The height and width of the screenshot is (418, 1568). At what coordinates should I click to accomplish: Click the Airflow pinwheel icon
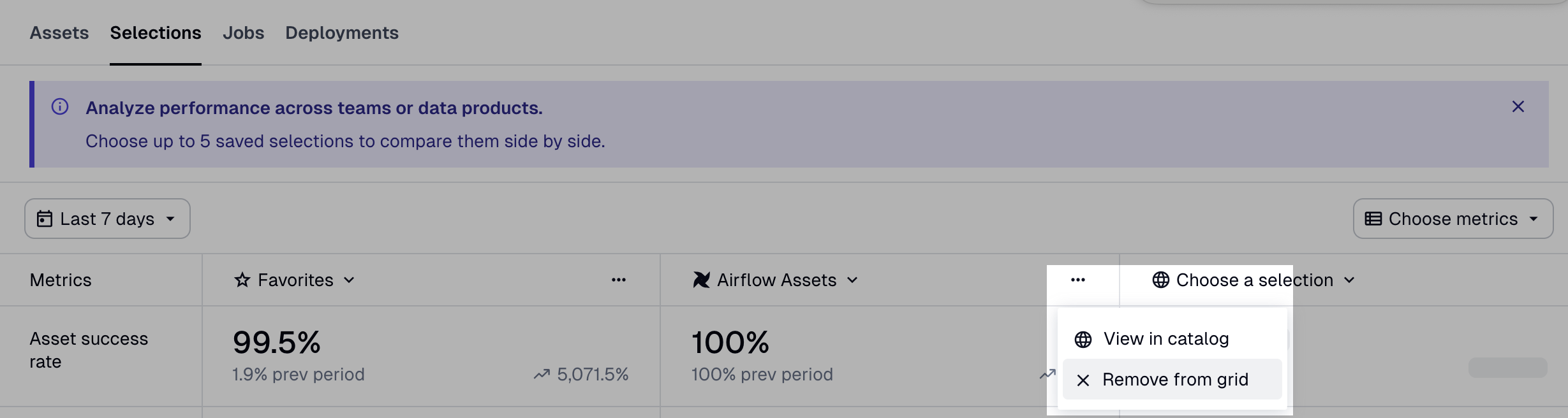tap(701, 280)
